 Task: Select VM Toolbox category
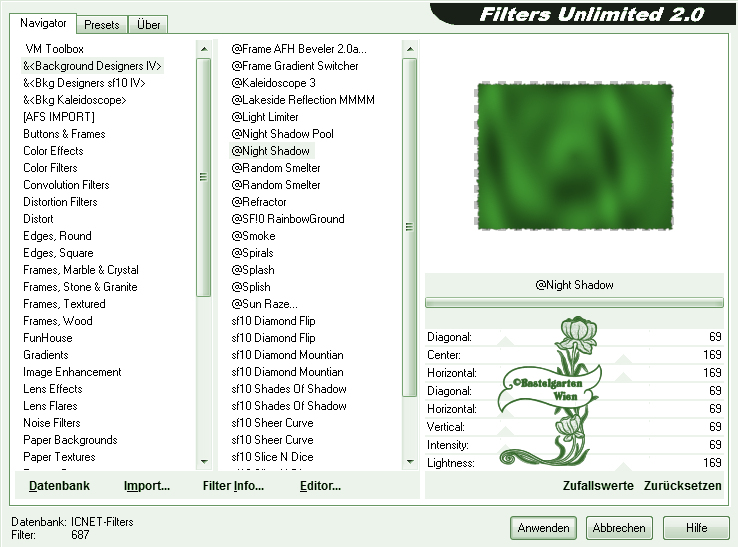(55, 49)
